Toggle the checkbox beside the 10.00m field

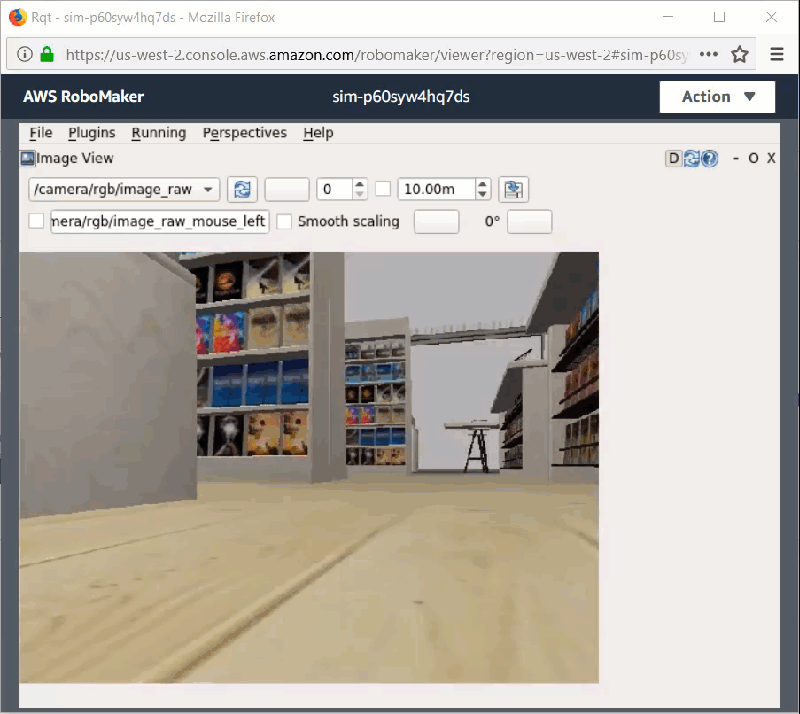pos(382,189)
